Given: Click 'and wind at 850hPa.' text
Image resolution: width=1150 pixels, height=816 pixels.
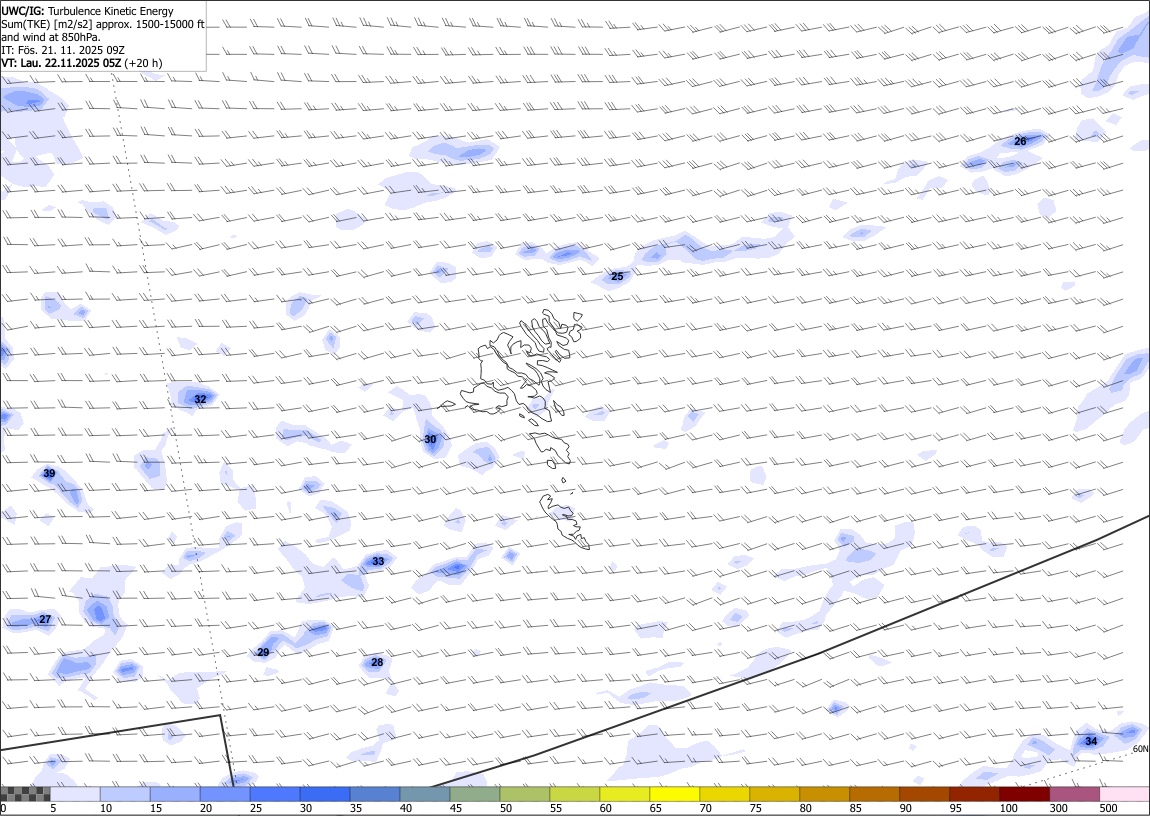Looking at the screenshot, I should (x=51, y=37).
